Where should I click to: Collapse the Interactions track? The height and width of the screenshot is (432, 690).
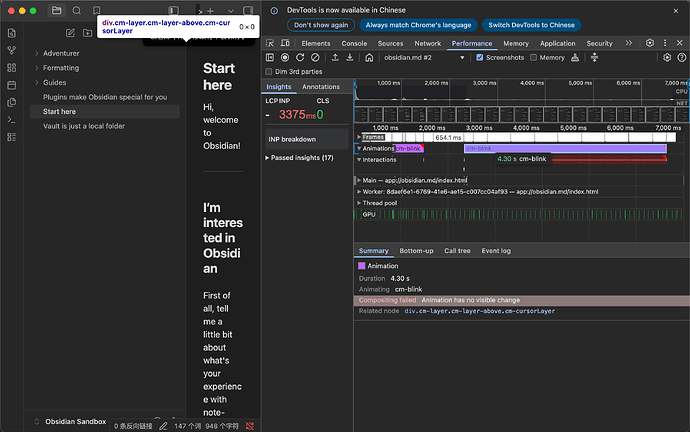[x=359, y=160]
